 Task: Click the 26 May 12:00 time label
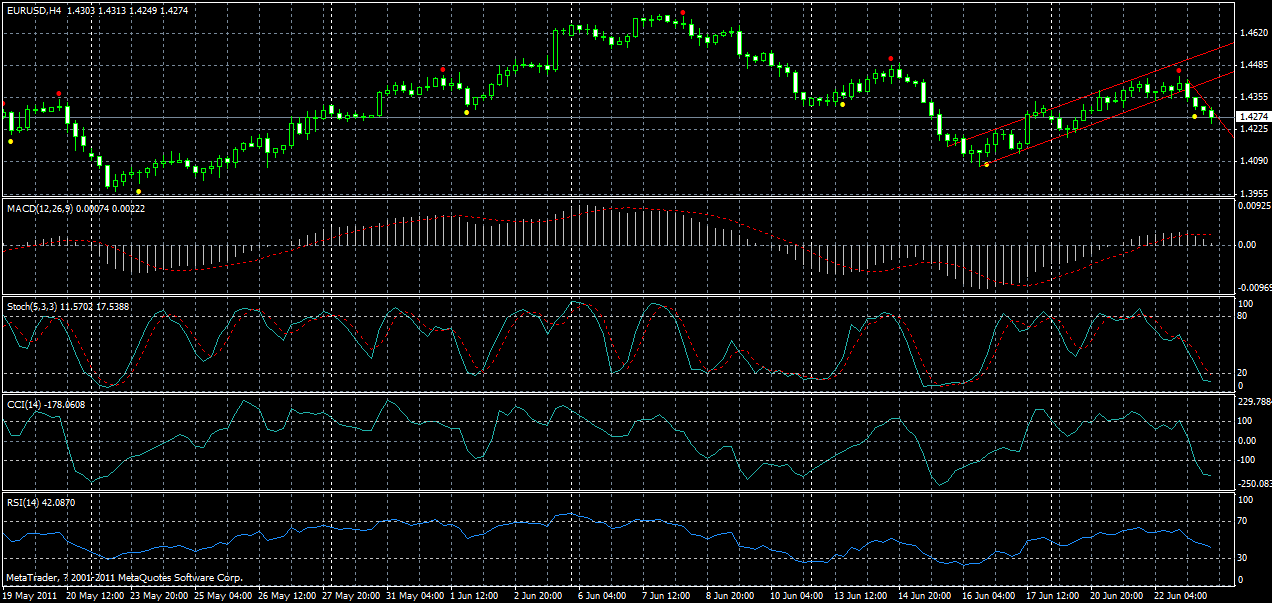[285, 595]
